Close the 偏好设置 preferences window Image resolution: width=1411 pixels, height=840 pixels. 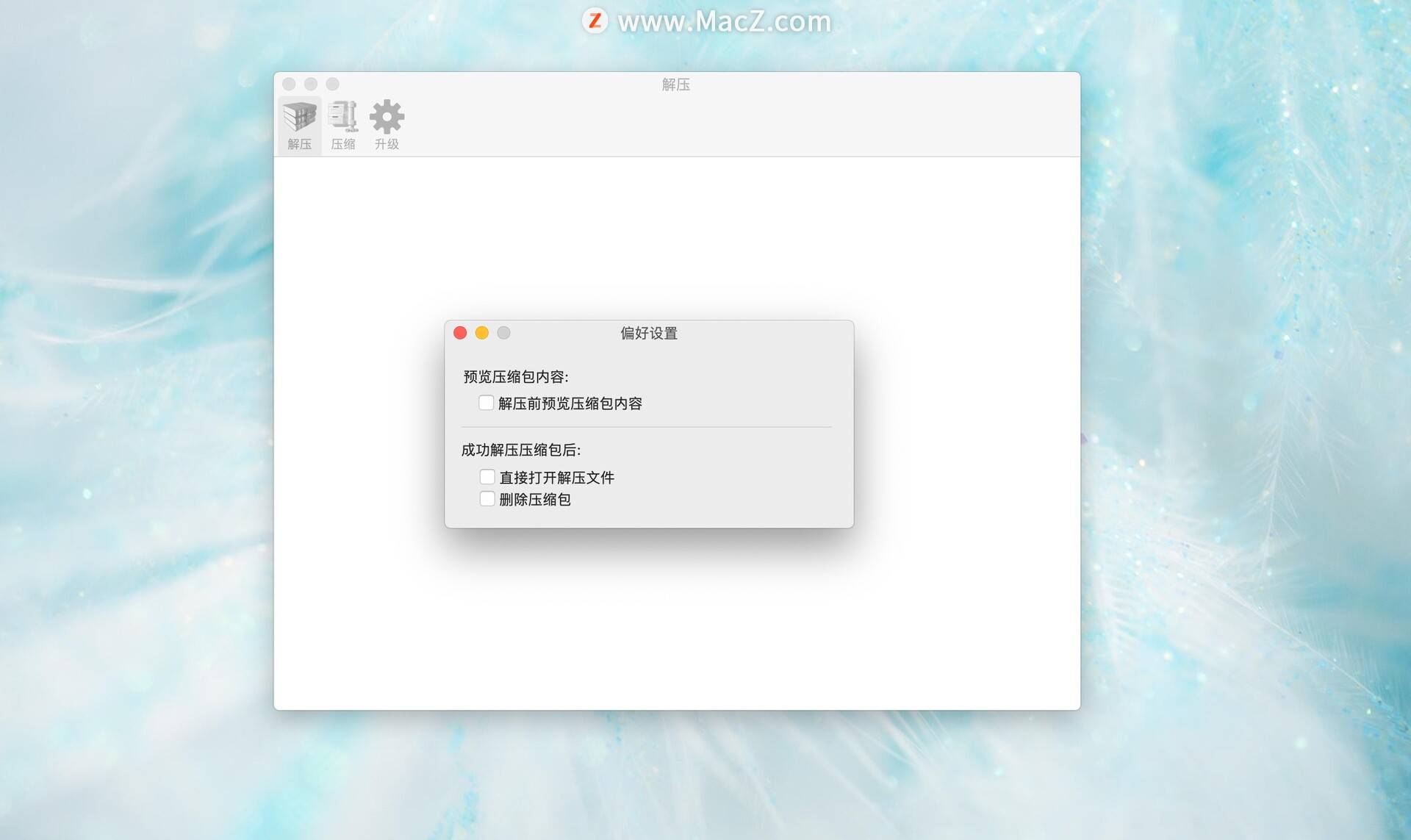click(460, 333)
